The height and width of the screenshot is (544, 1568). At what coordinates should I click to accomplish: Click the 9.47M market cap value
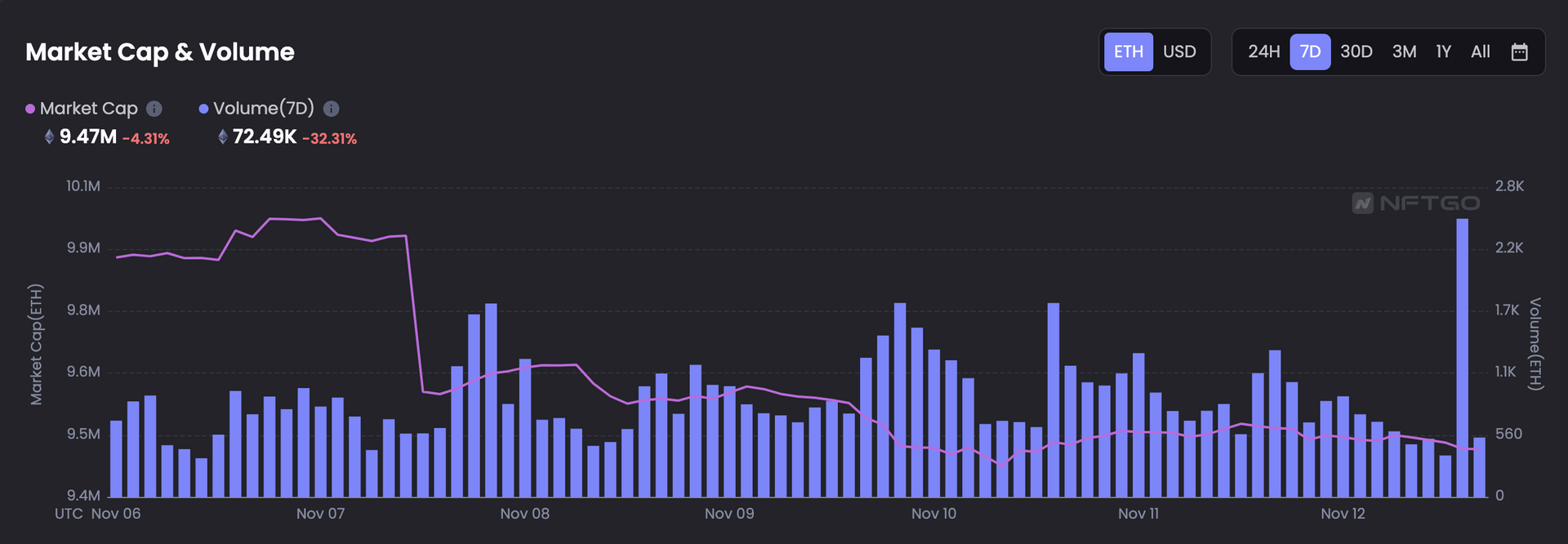(x=88, y=137)
